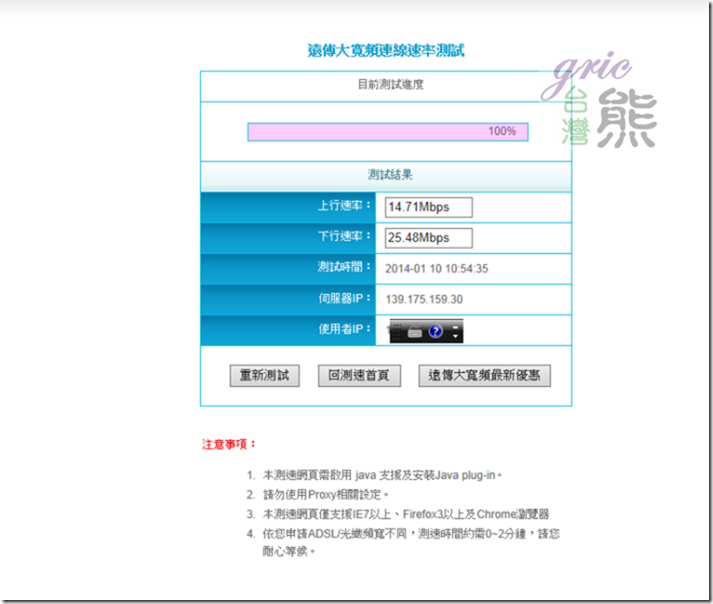Click the download speed 25.48Mbps field
The width and height of the screenshot is (713, 604).
pyautogui.click(x=429, y=238)
